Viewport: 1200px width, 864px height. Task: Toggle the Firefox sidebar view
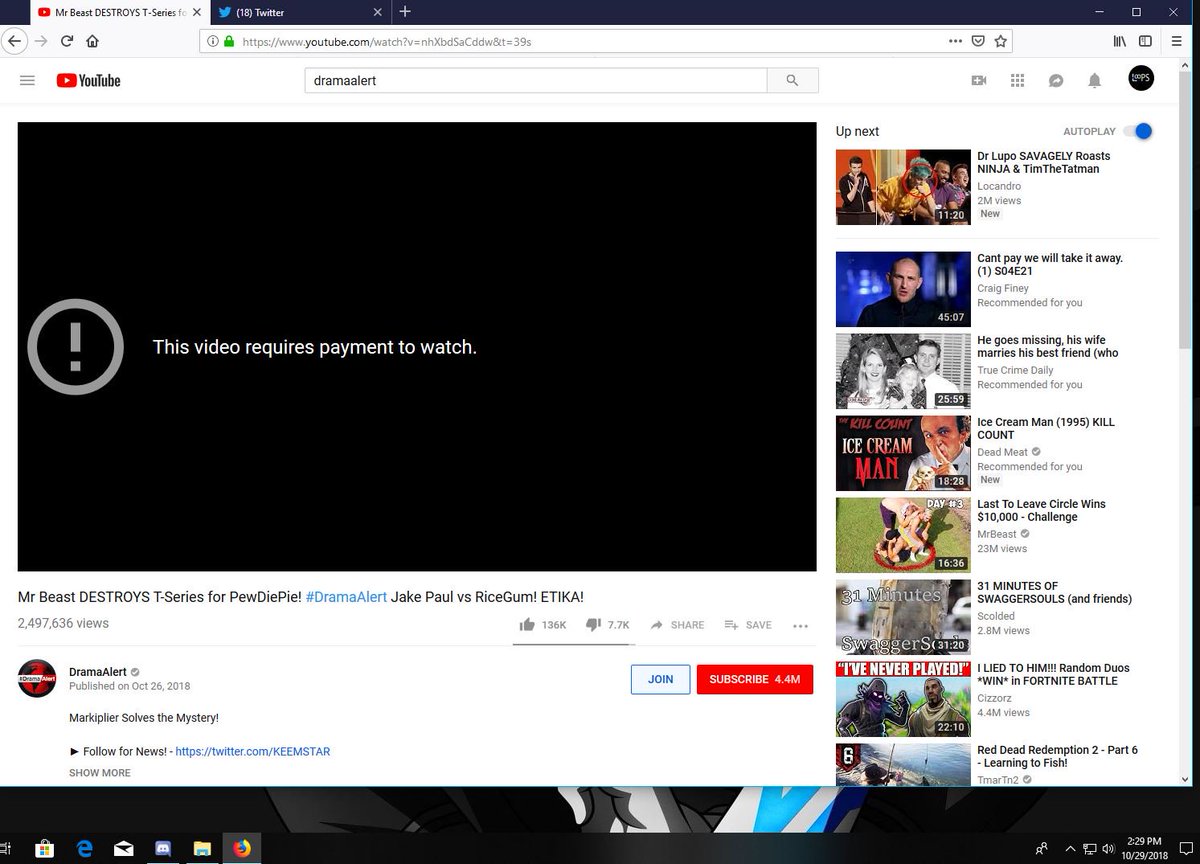[1146, 41]
